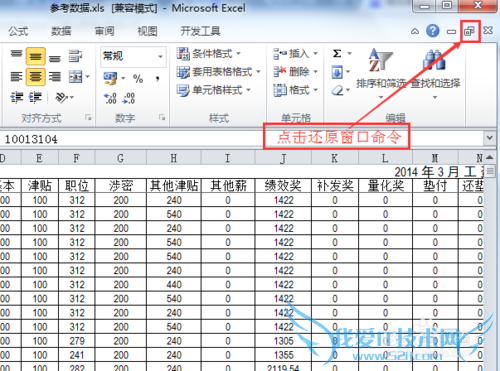Apply percent style
Image resolution: width=500 pixels, height=371 pixels.
(138, 79)
